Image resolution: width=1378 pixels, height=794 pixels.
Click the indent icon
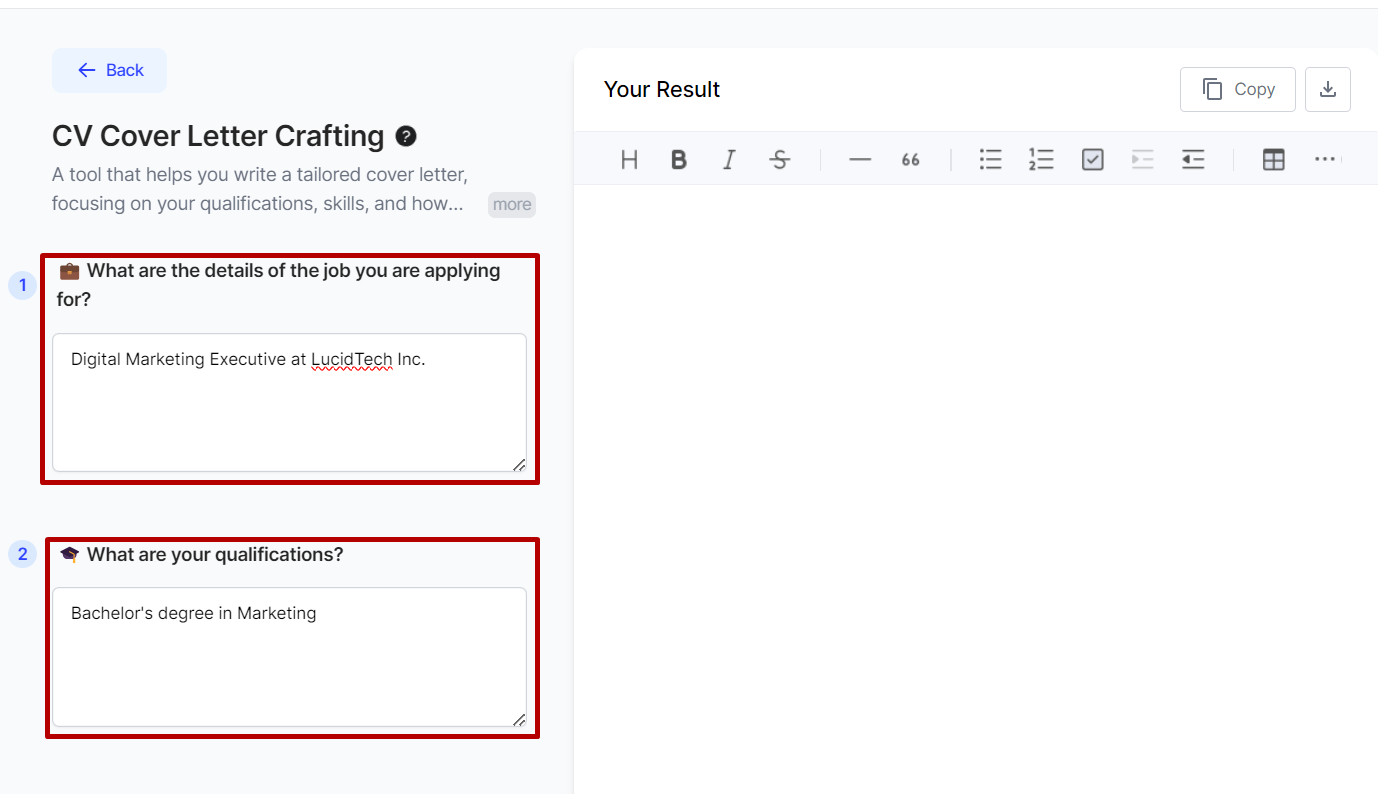click(1142, 160)
